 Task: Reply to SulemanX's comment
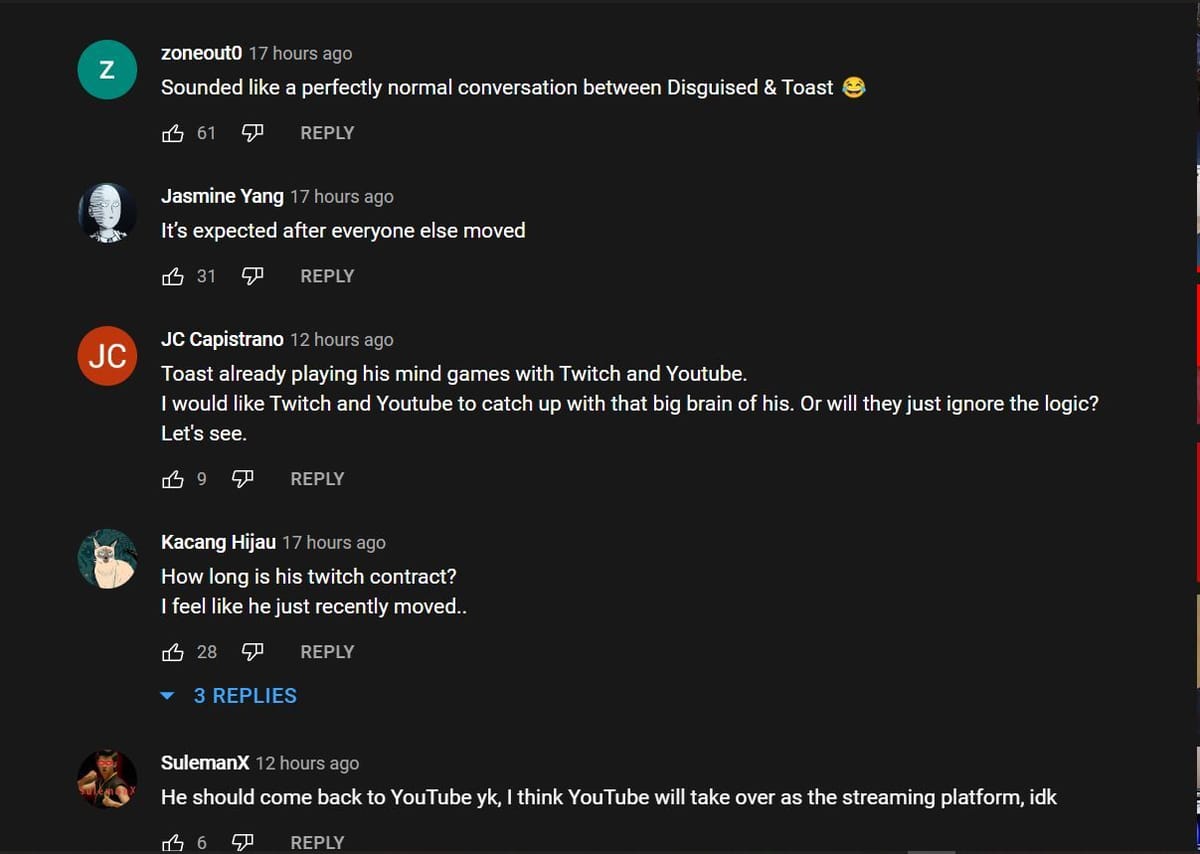pos(317,842)
